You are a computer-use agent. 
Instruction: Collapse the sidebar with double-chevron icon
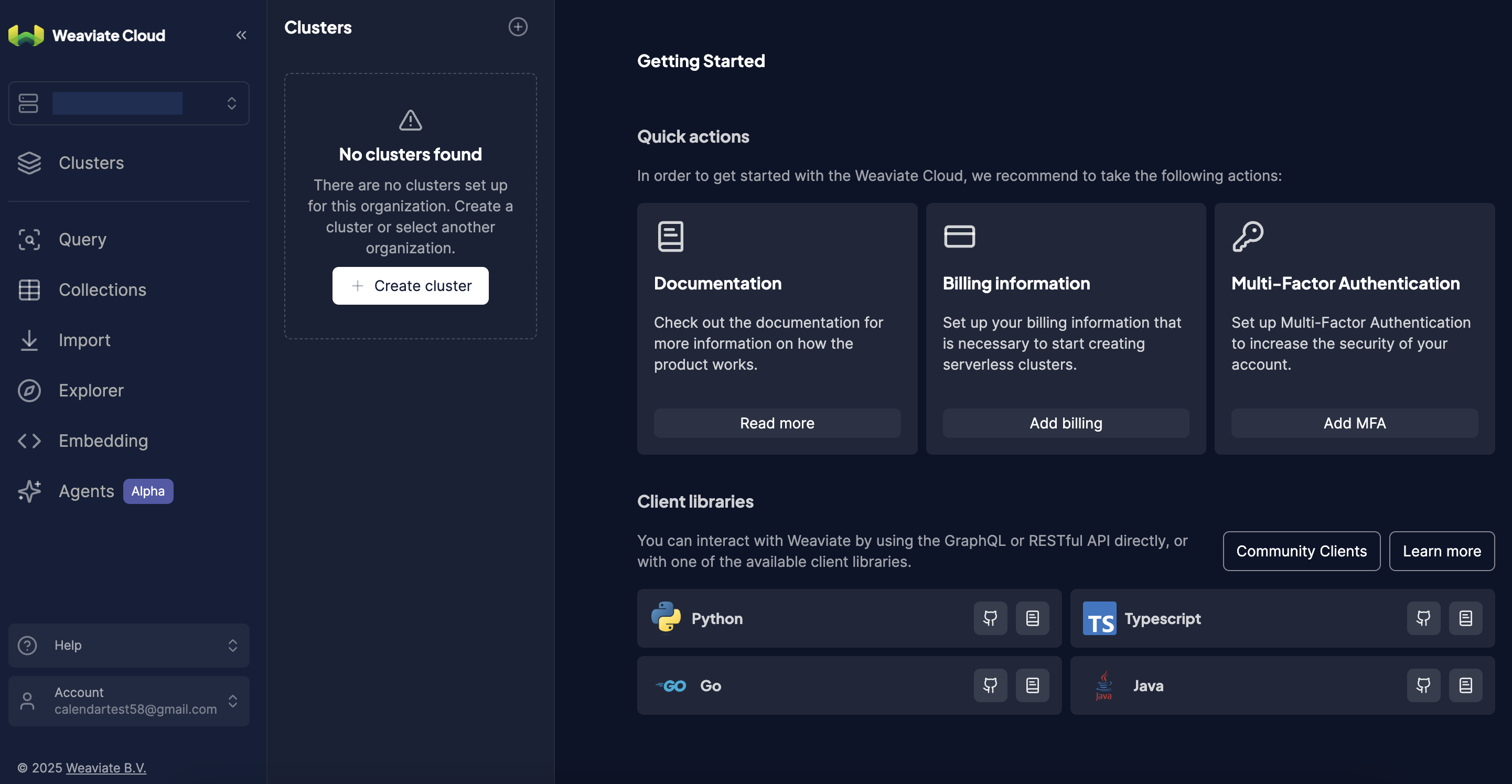[x=241, y=35]
